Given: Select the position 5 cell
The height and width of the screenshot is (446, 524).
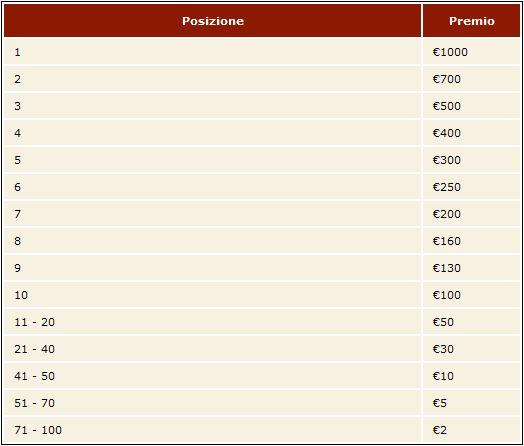Looking at the screenshot, I should (213, 160).
